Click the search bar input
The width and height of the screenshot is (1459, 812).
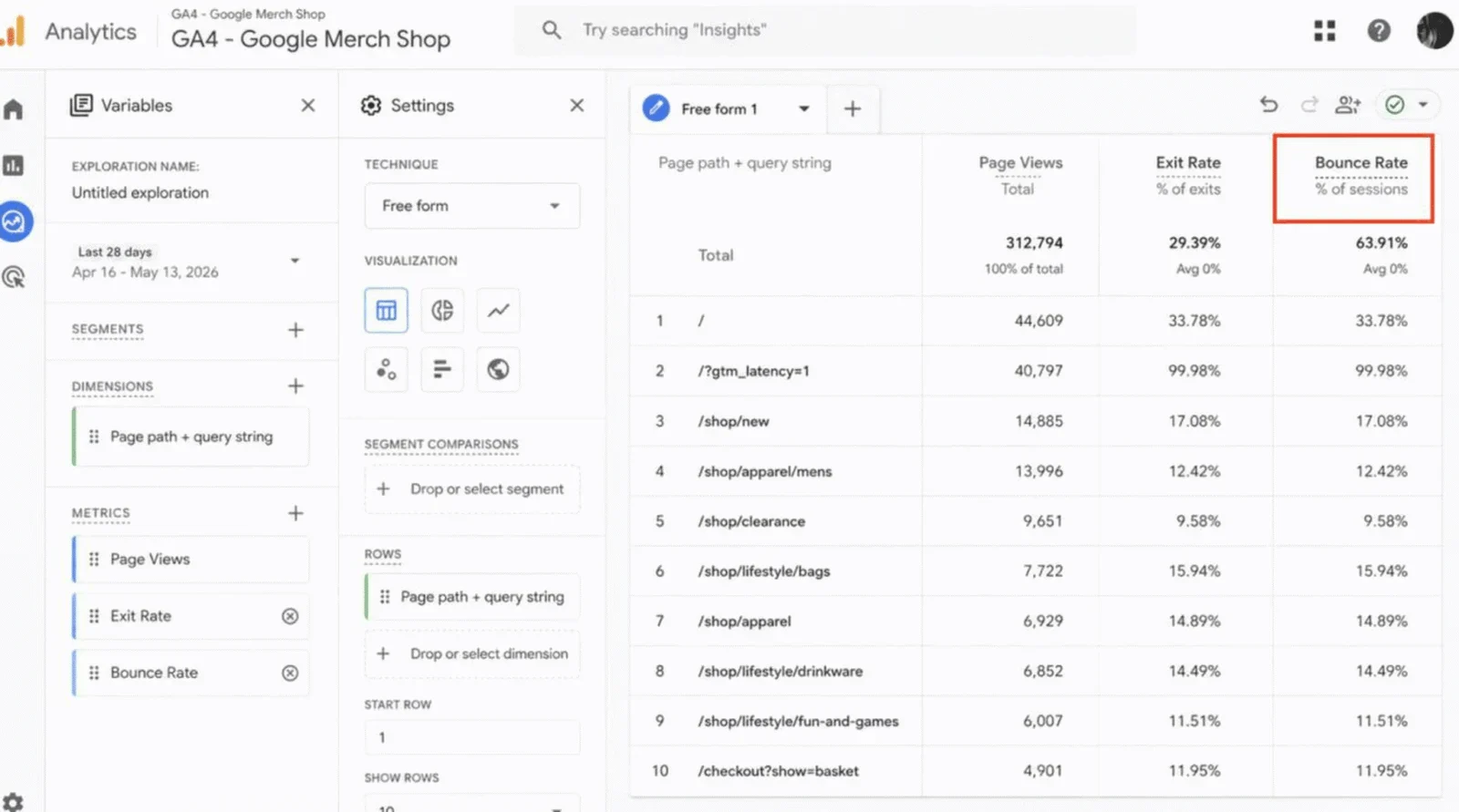825,30
